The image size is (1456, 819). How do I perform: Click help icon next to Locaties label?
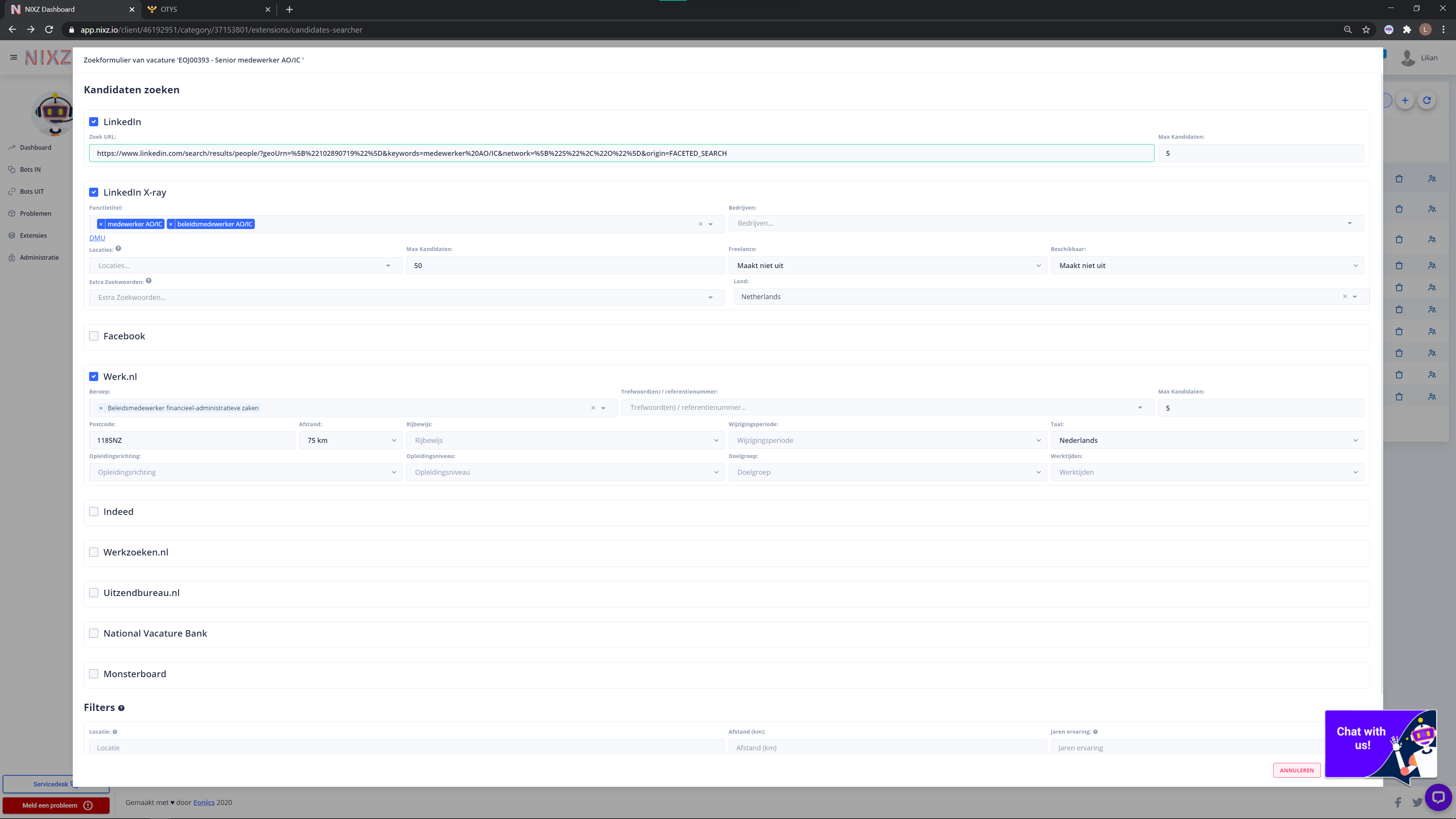coord(118,249)
